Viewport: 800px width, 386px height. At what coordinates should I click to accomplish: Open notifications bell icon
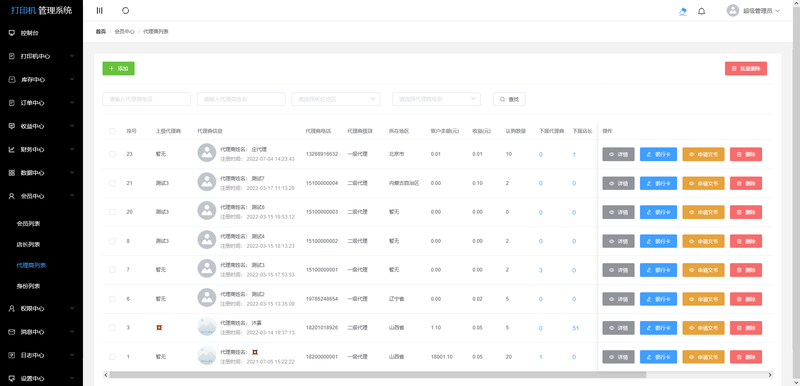point(702,11)
